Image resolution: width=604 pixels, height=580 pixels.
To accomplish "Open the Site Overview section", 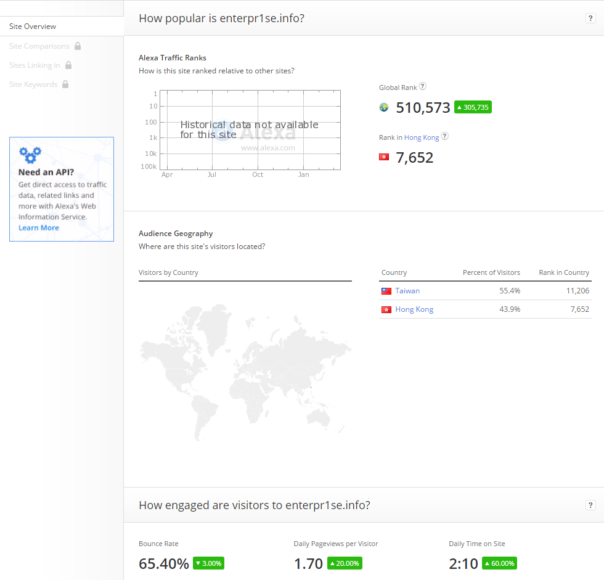I will (x=33, y=26).
